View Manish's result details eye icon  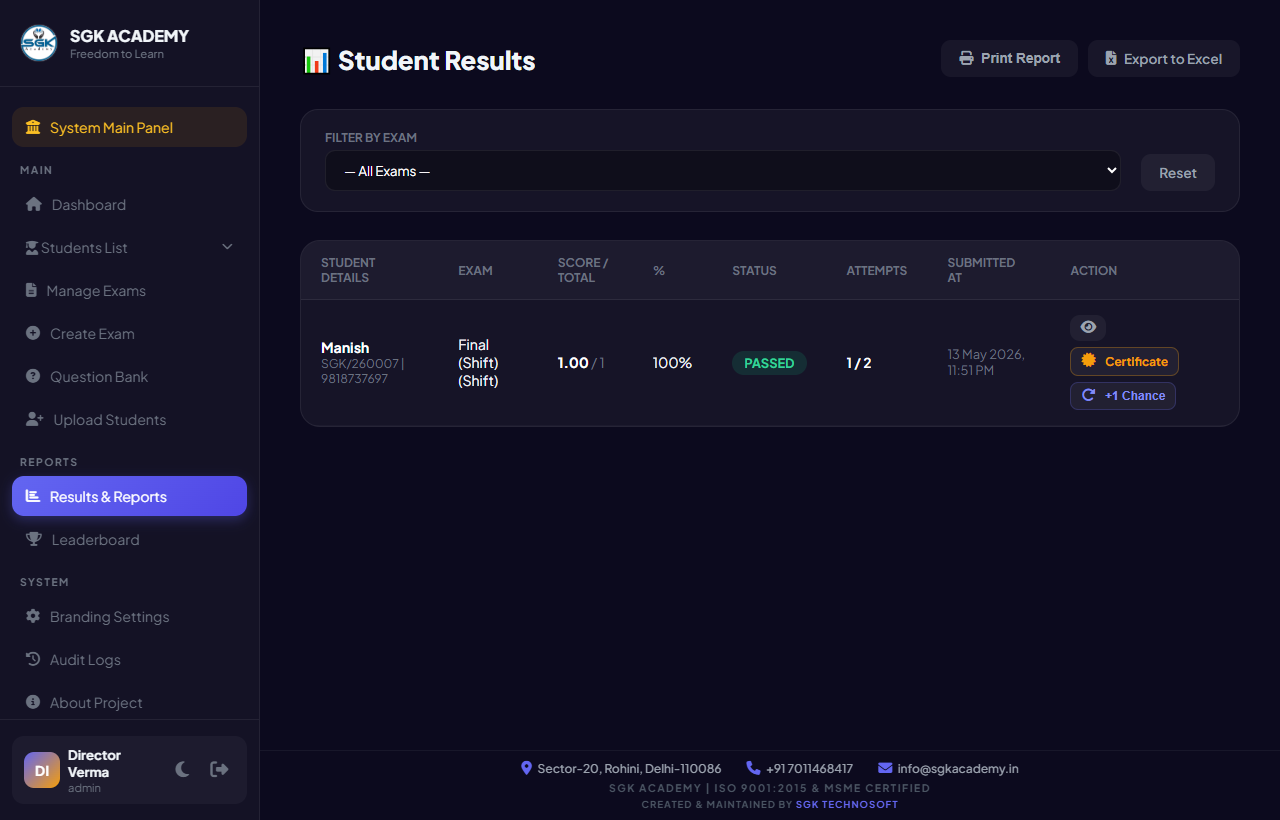[1088, 327]
